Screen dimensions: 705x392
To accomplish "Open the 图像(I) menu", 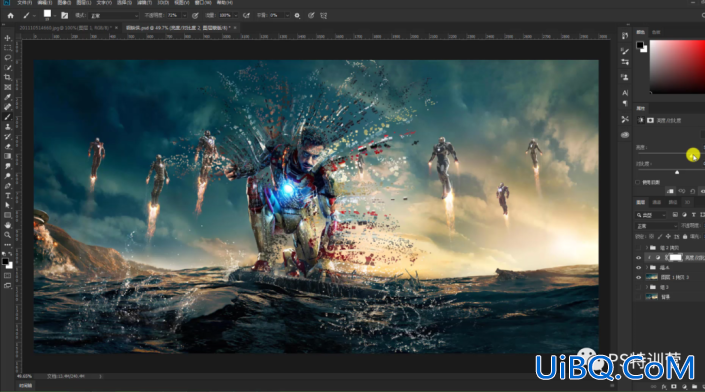I will (64, 3).
